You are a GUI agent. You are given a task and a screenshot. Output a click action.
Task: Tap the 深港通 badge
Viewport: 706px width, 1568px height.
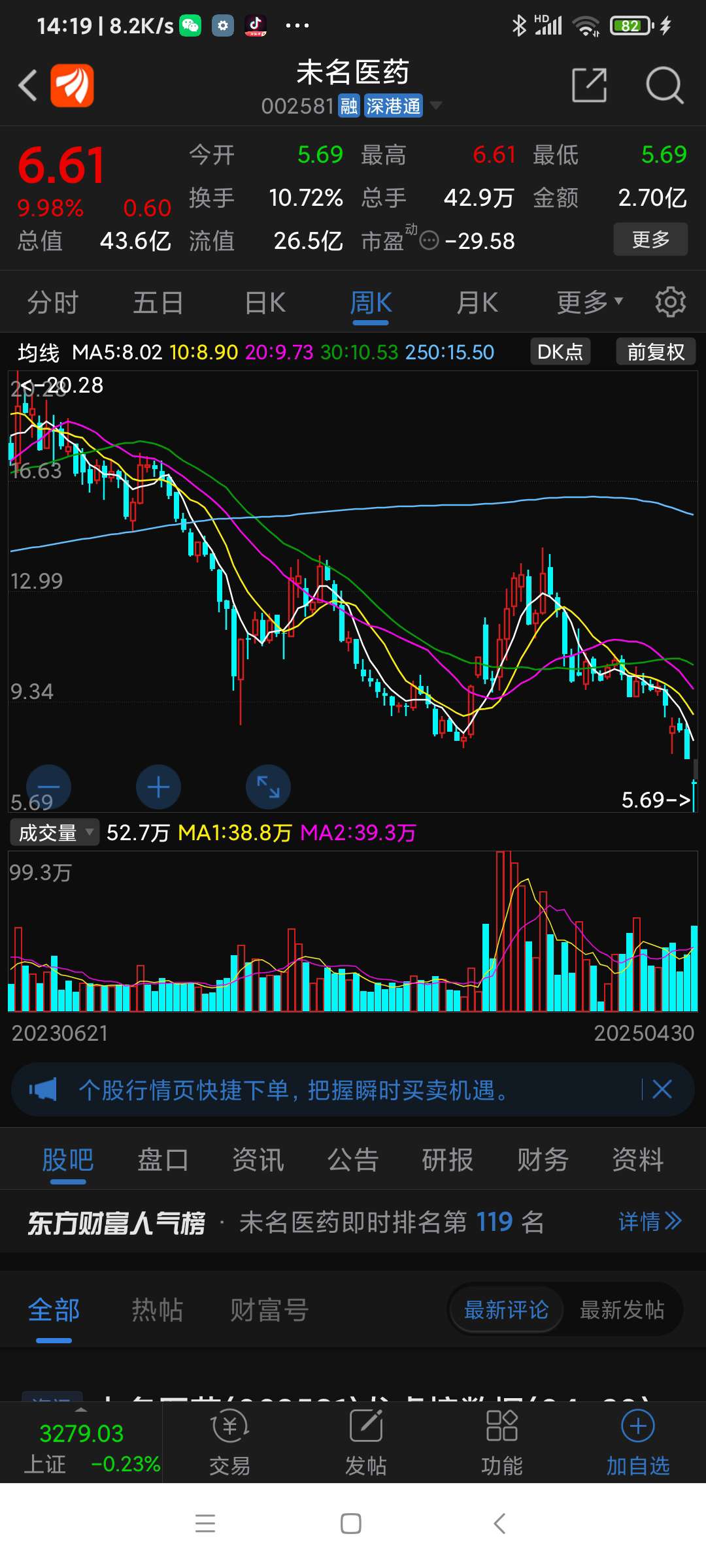click(x=393, y=106)
